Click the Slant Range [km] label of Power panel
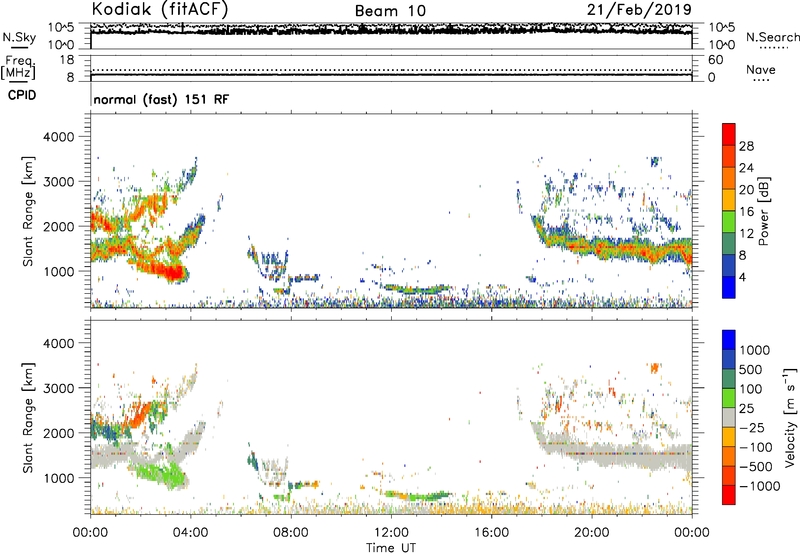800x554 pixels. 28,211
